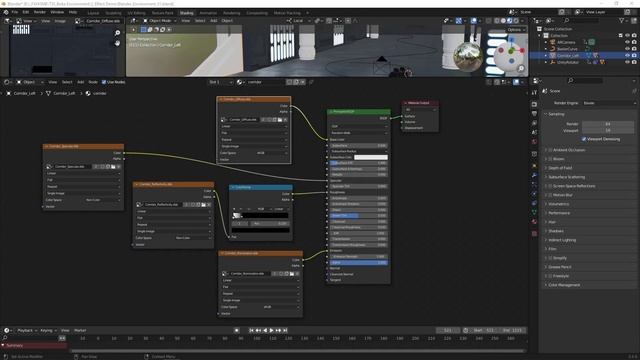
Task: Open the Render properties tab icon
Action: (534, 104)
